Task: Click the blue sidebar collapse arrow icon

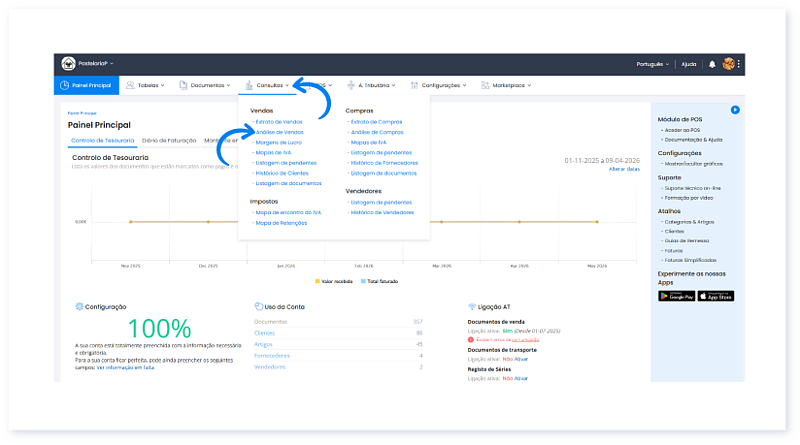Action: click(x=735, y=109)
